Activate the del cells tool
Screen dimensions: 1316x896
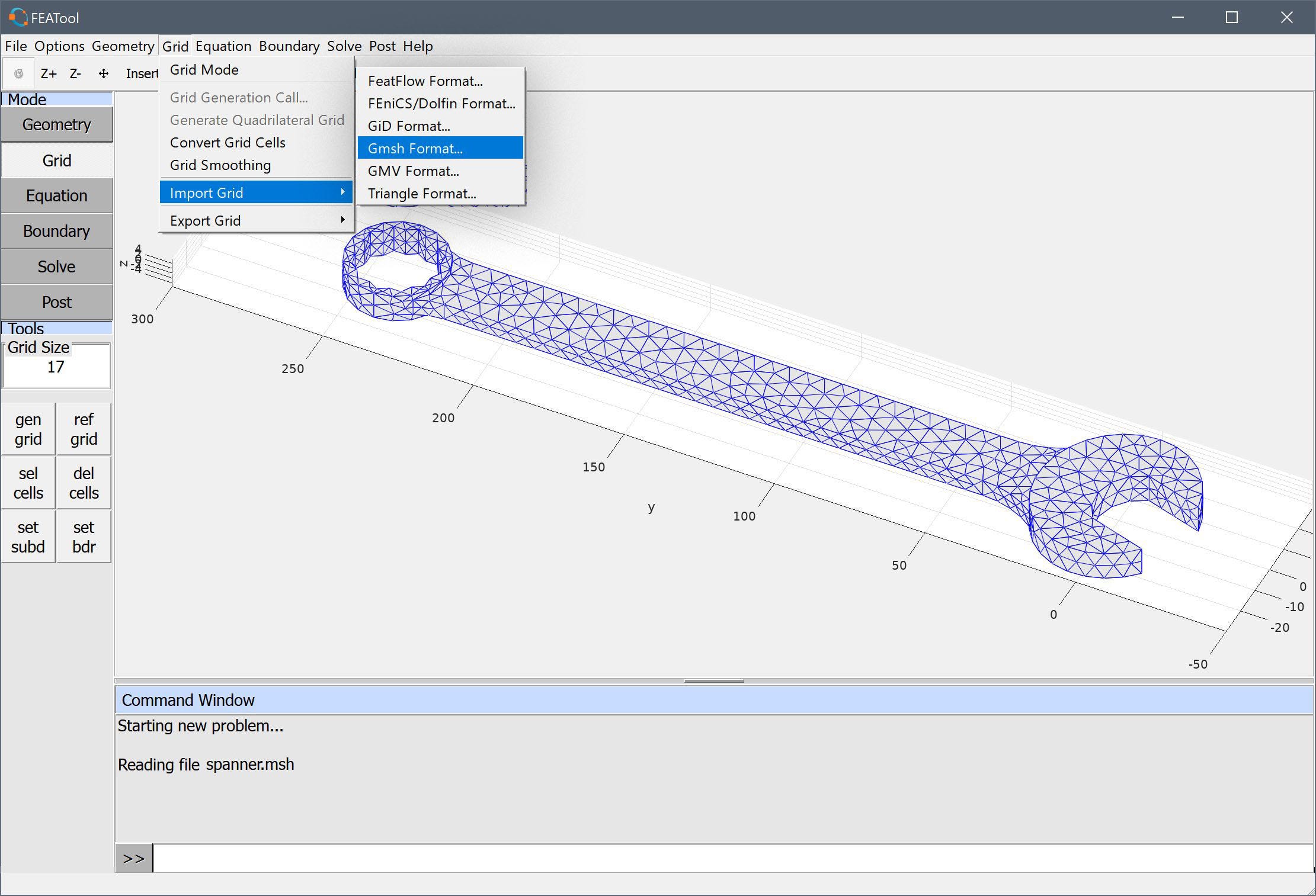point(84,483)
